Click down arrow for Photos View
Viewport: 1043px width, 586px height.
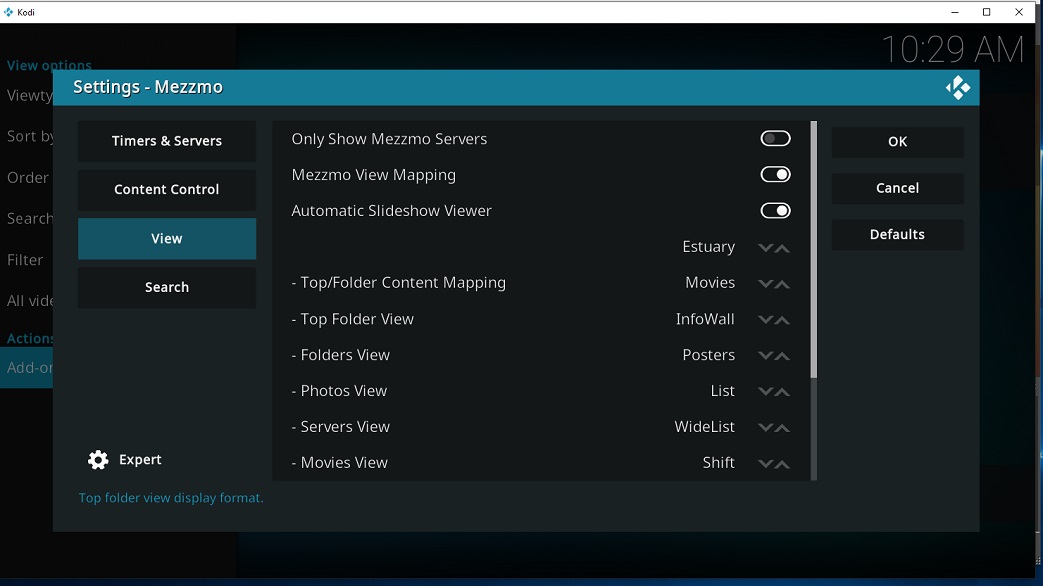click(x=765, y=391)
